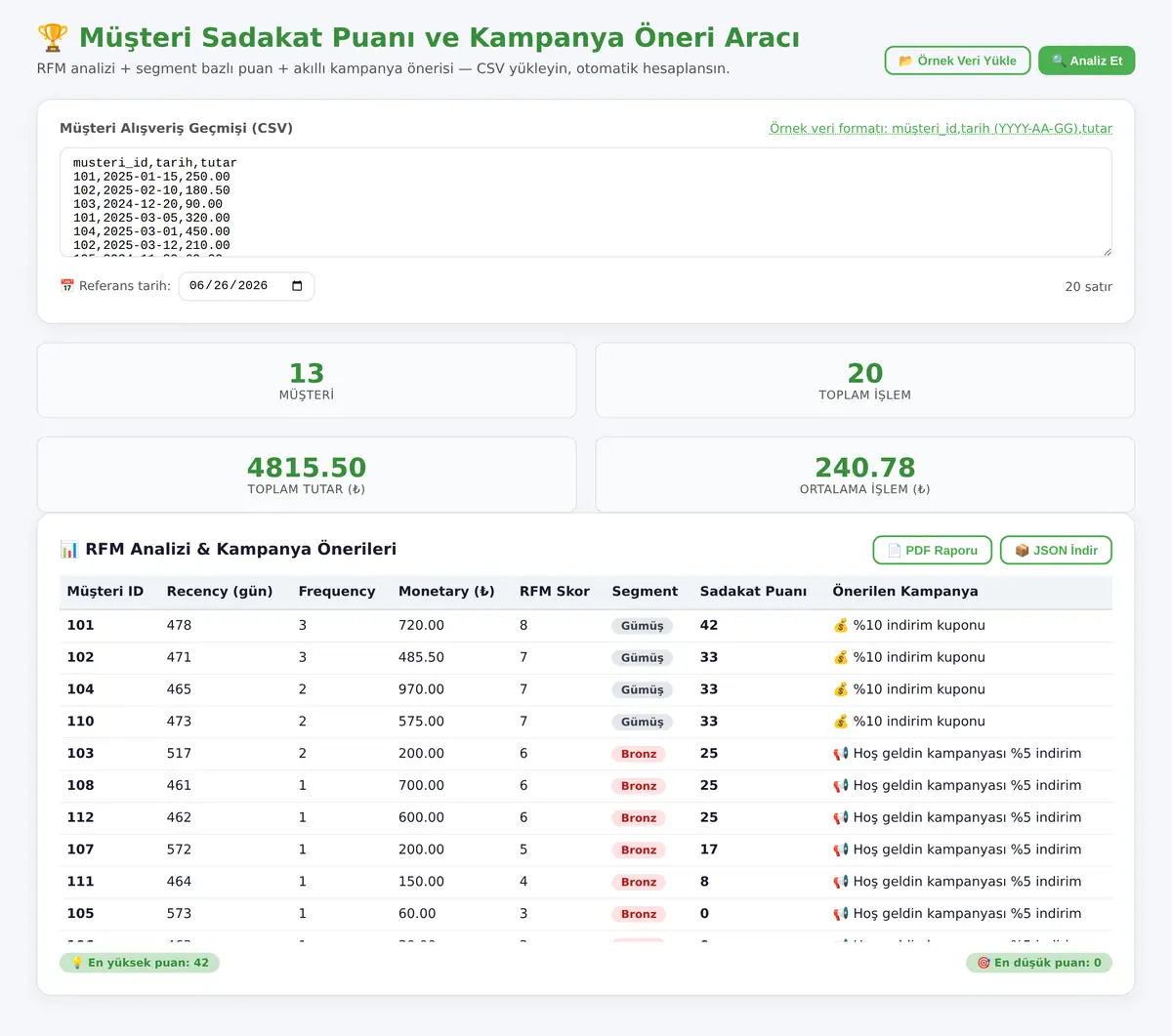Screen dimensions: 1172x1036
Task: Open the date picker calendar icon
Action: tap(297, 286)
